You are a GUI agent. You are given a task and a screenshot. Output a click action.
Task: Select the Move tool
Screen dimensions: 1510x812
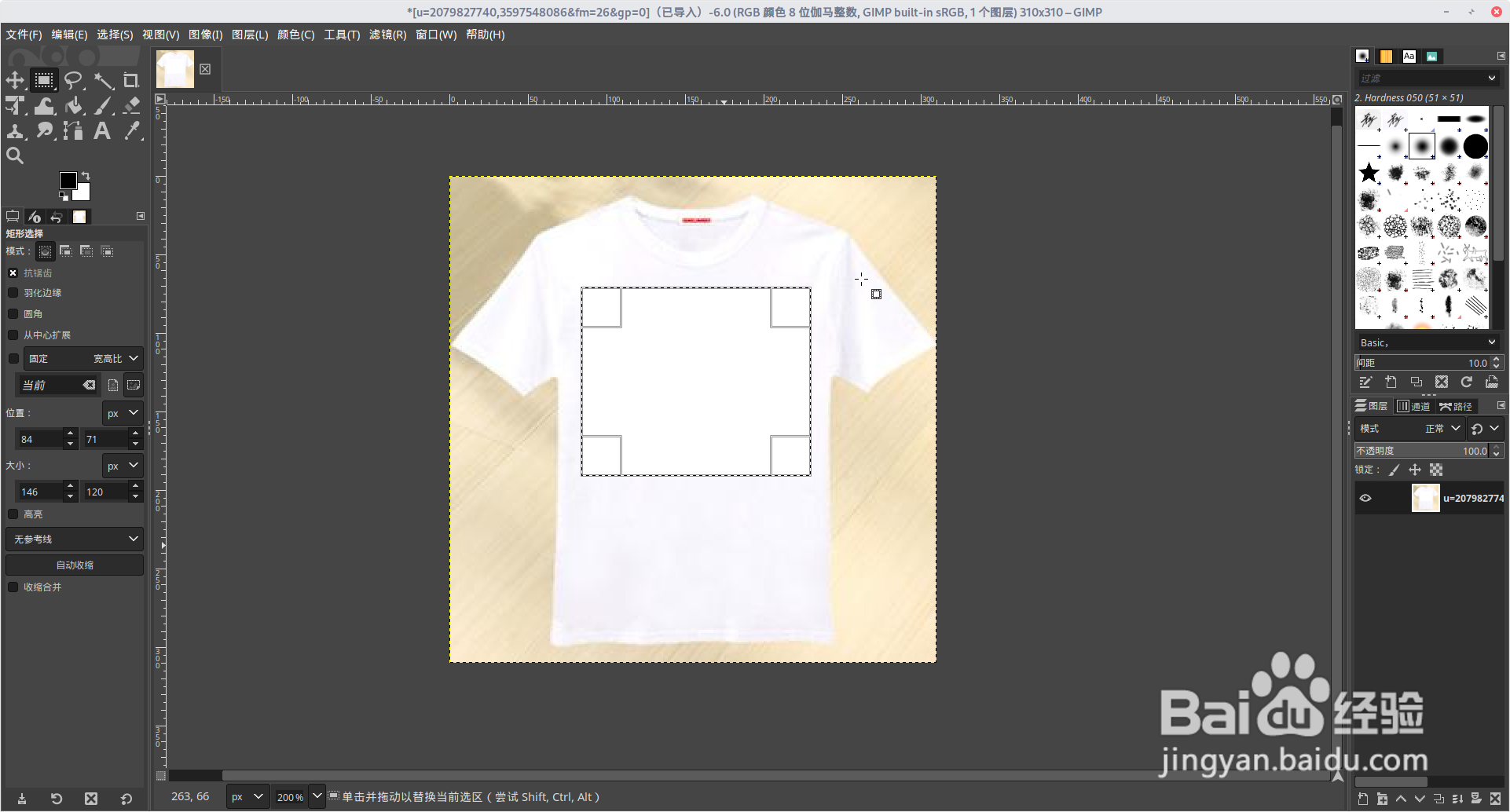point(15,80)
